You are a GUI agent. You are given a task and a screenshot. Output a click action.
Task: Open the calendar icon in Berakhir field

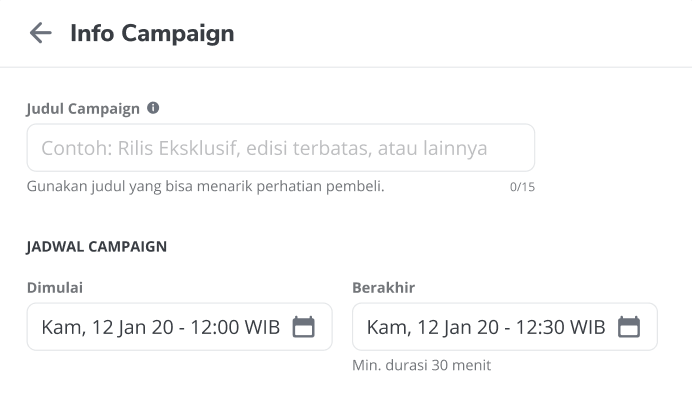[x=629, y=327]
